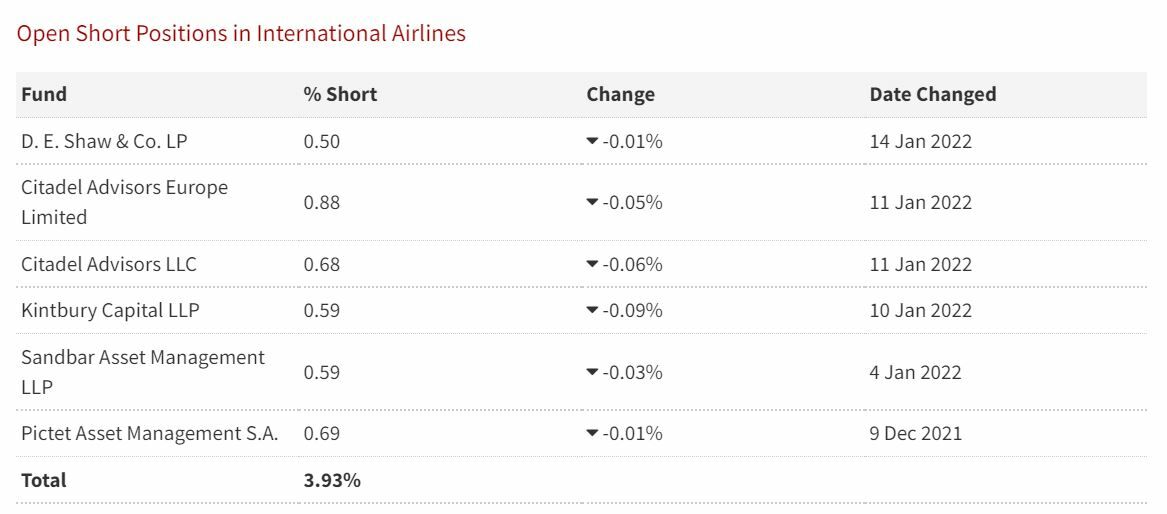Viewport: 1167px width, 514px height.
Task: Open D. E. Shaw & Co. LP fund
Action: [x=104, y=141]
